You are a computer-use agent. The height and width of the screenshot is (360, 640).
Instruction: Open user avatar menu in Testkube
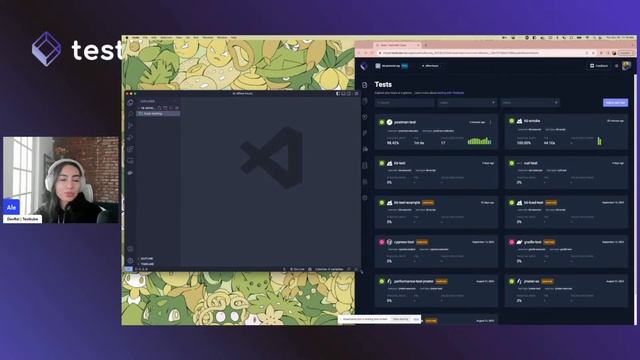pyautogui.click(x=627, y=65)
